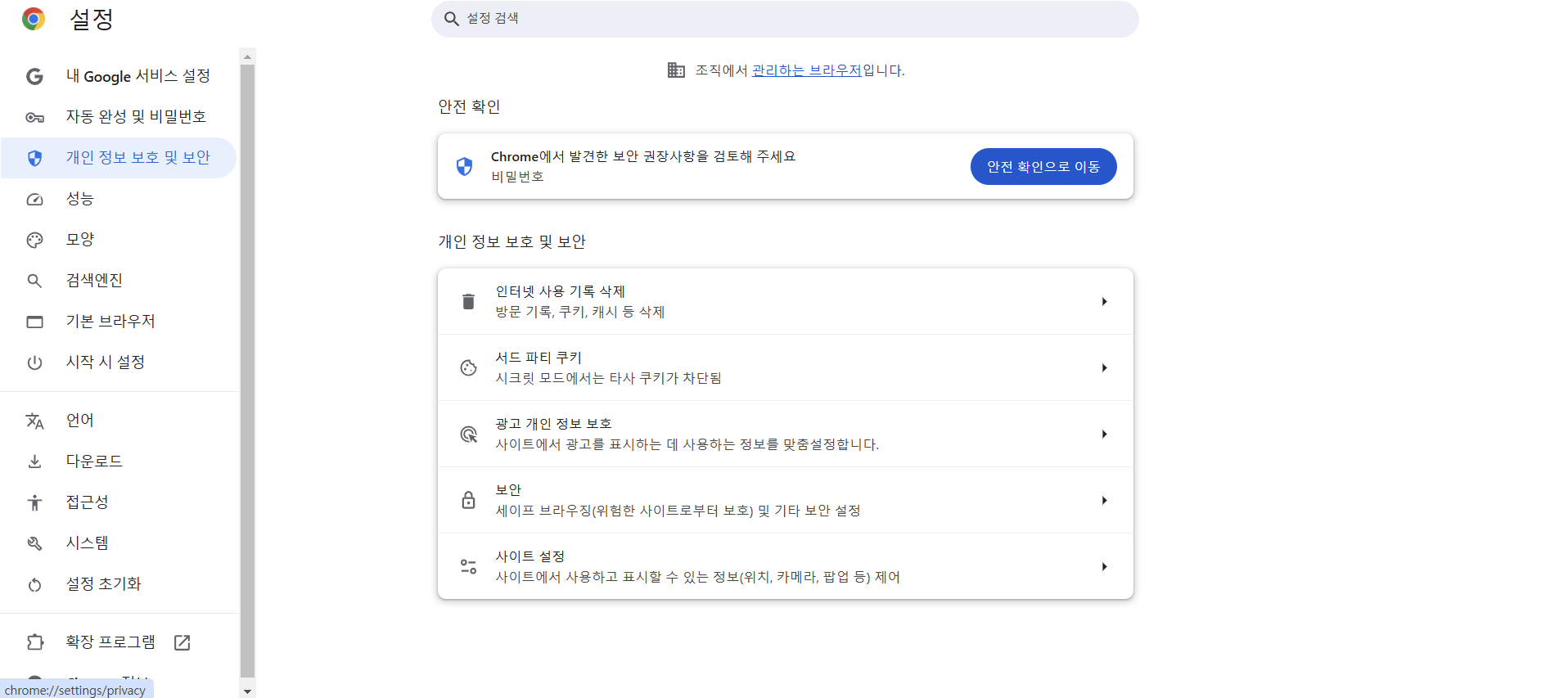Open 확장 프로그램 page

(119, 642)
